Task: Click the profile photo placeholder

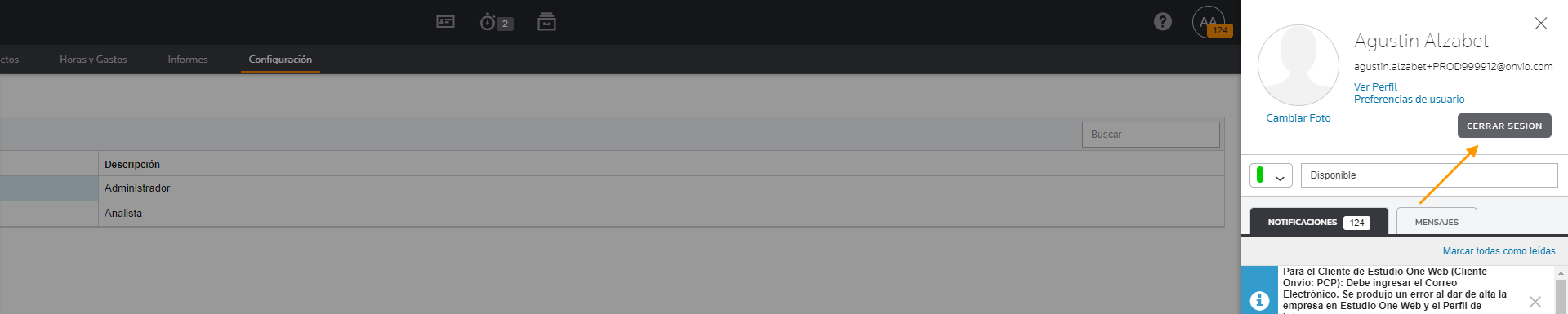Action: pos(1298,65)
